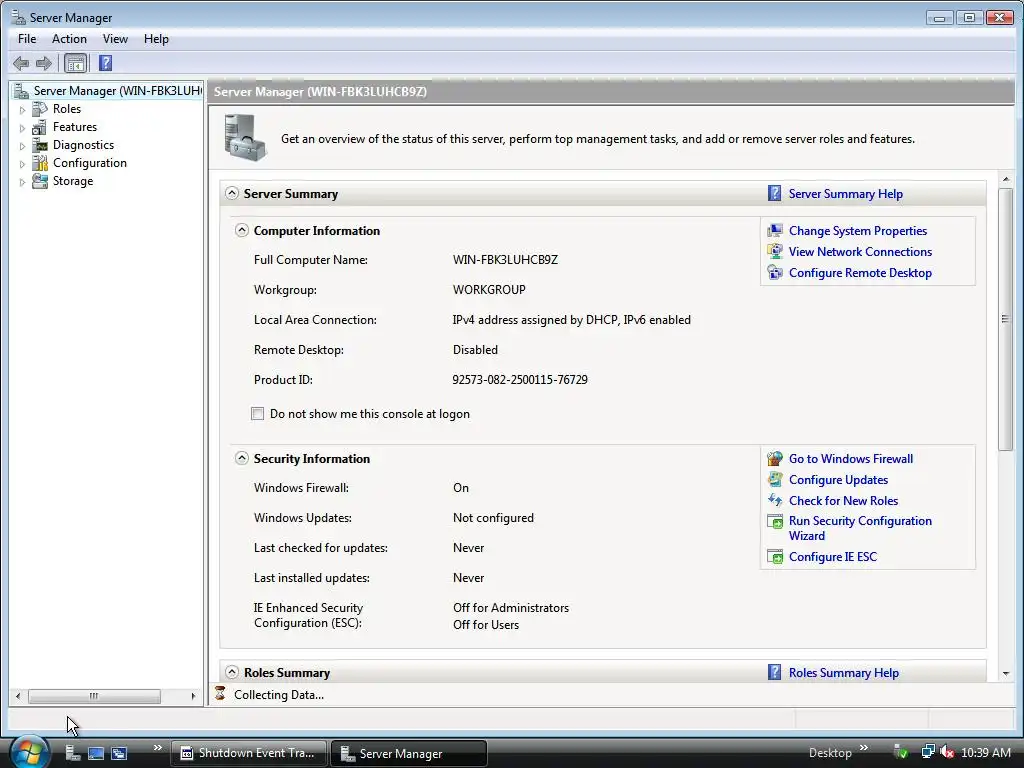This screenshot has width=1024, height=768.
Task: Click the Configure Updates icon
Action: pyautogui.click(x=775, y=479)
